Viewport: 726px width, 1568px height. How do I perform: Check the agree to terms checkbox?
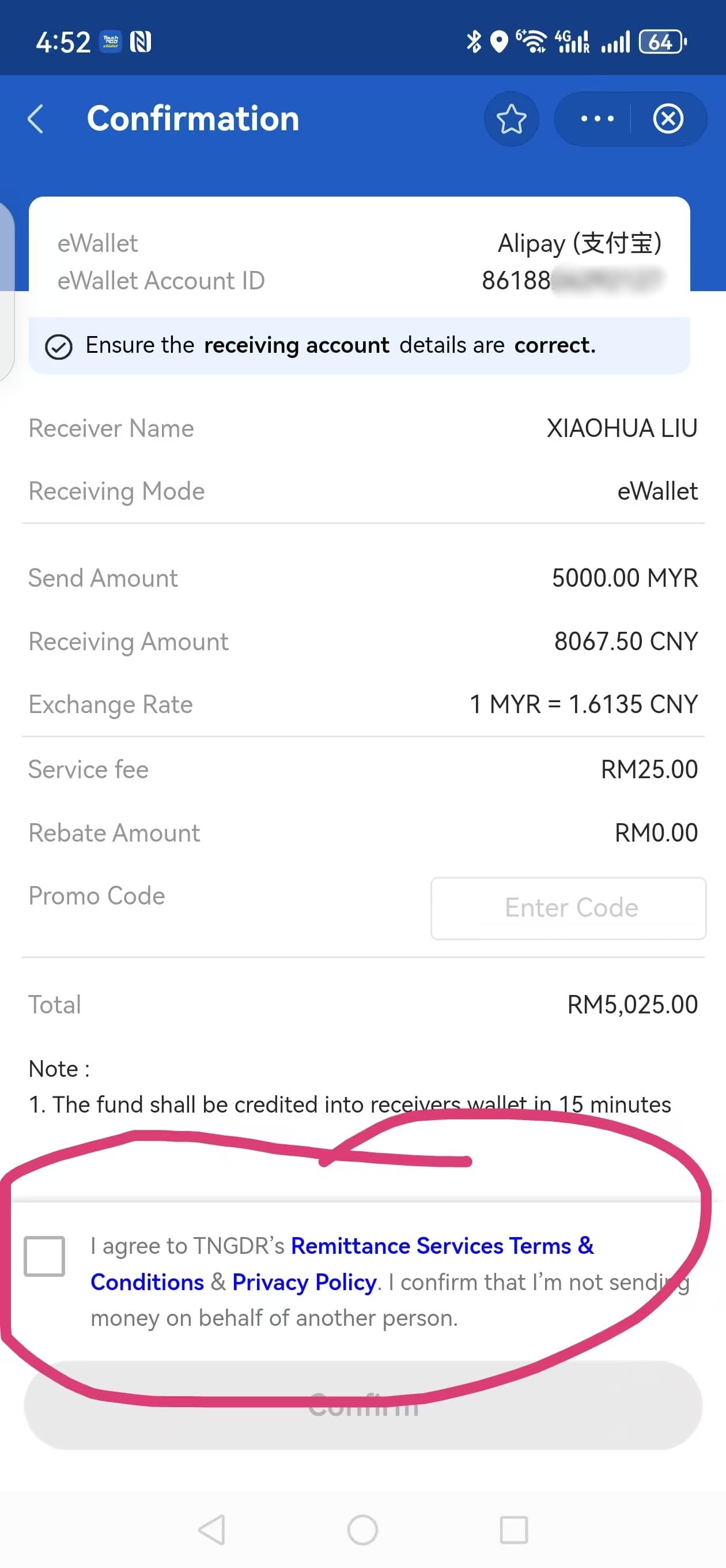[x=44, y=1256]
